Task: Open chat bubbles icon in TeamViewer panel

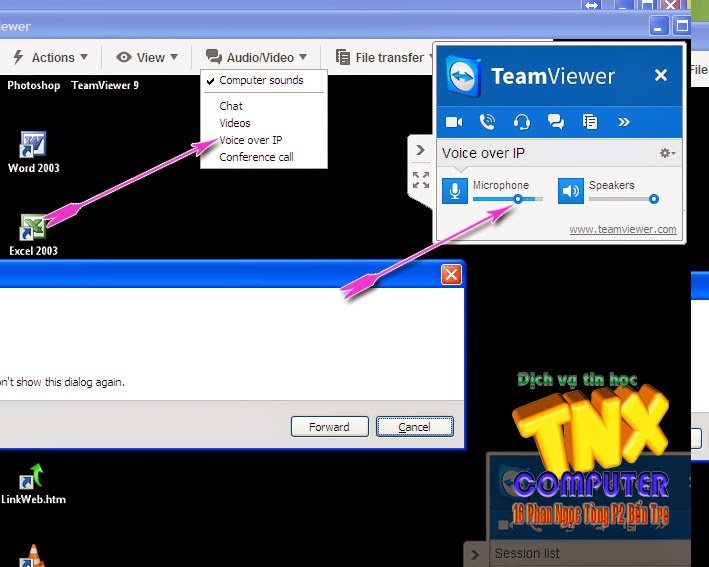Action: point(556,122)
